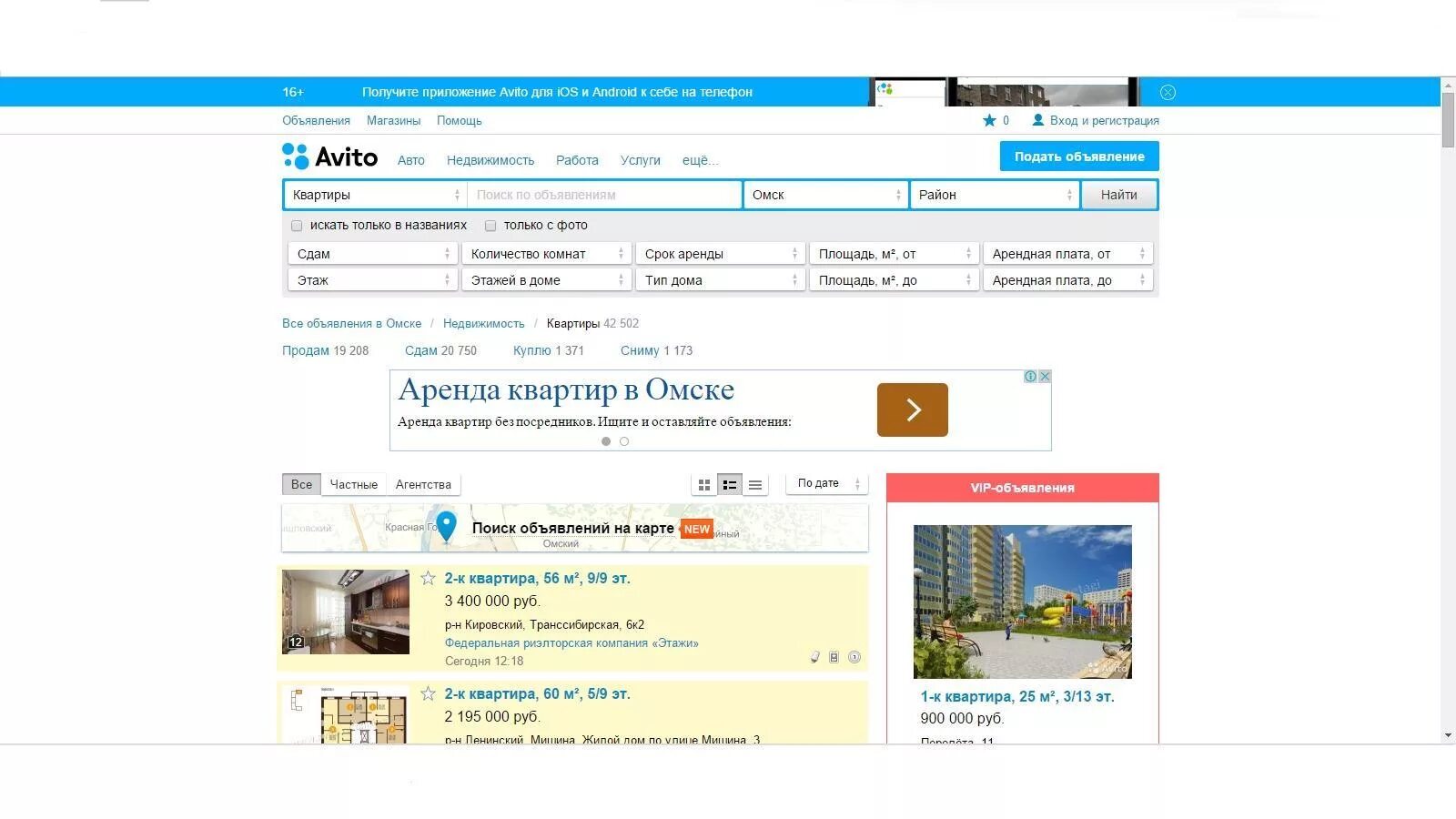Select the Частные listings tab
The image size is (1456, 819).
pyautogui.click(x=353, y=485)
